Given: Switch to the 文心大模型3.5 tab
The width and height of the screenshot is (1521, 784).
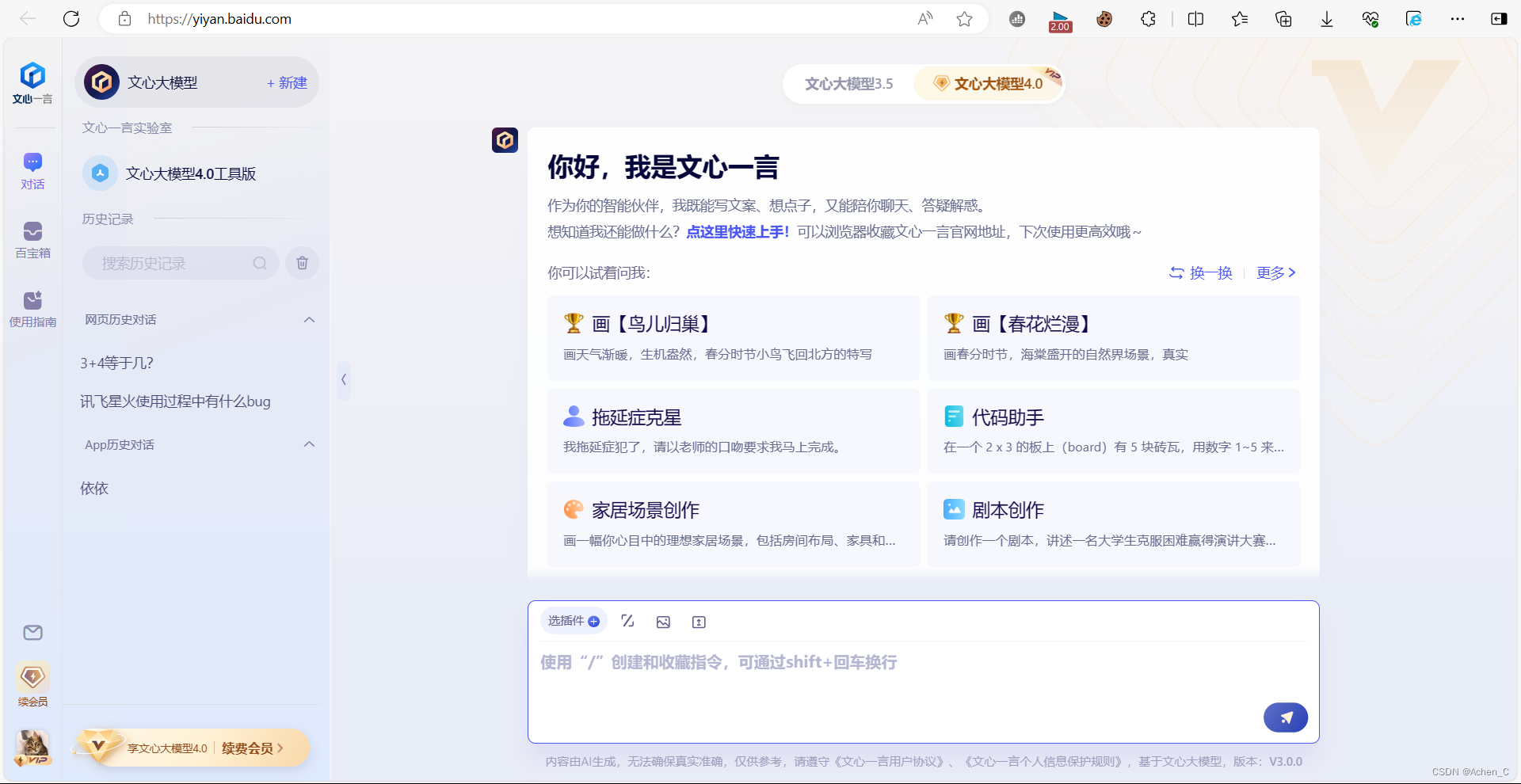Looking at the screenshot, I should click(848, 83).
